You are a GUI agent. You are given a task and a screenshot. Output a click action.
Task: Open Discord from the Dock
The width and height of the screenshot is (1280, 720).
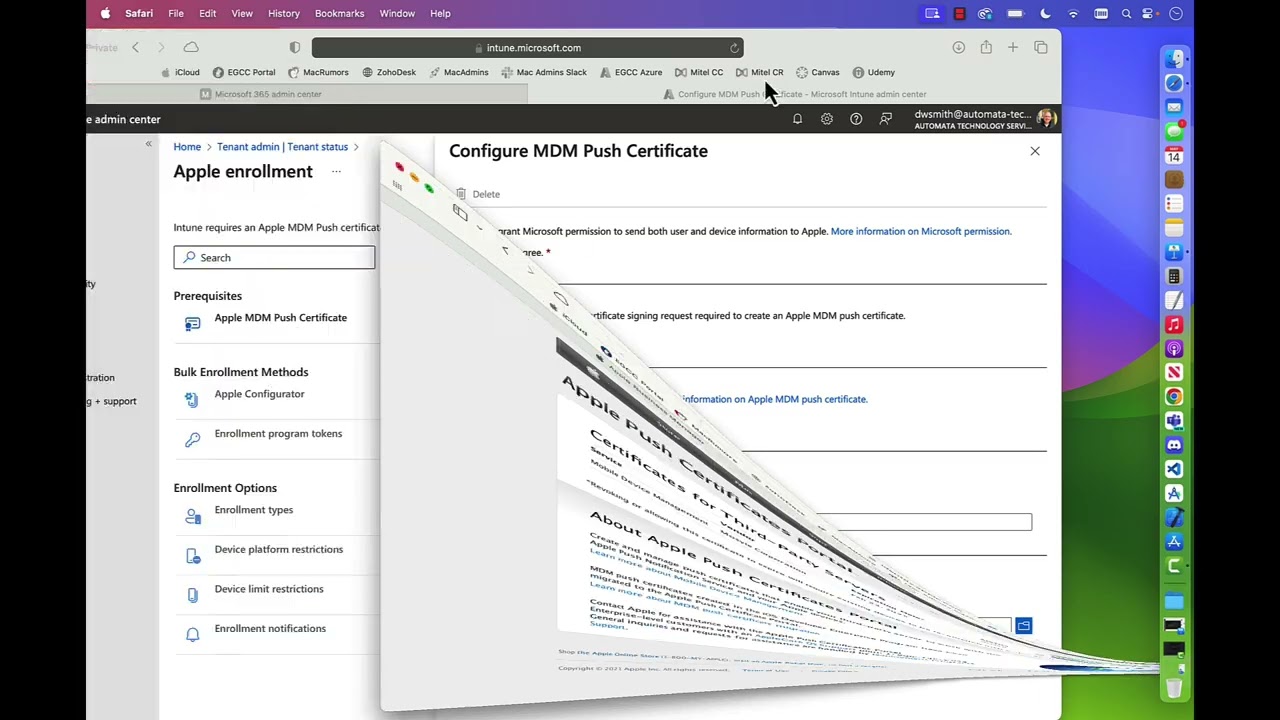1174,445
